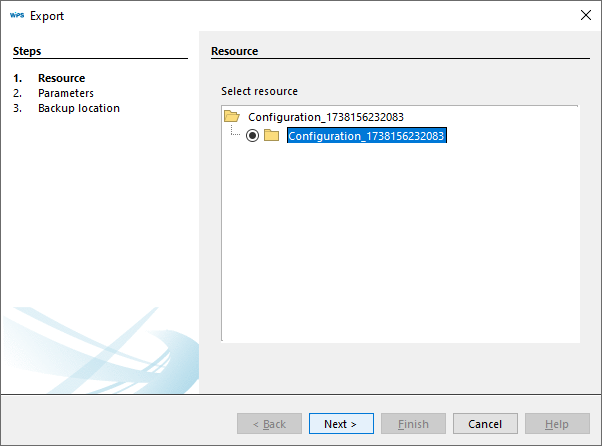Click the open folder icon at tree root

(x=232, y=117)
